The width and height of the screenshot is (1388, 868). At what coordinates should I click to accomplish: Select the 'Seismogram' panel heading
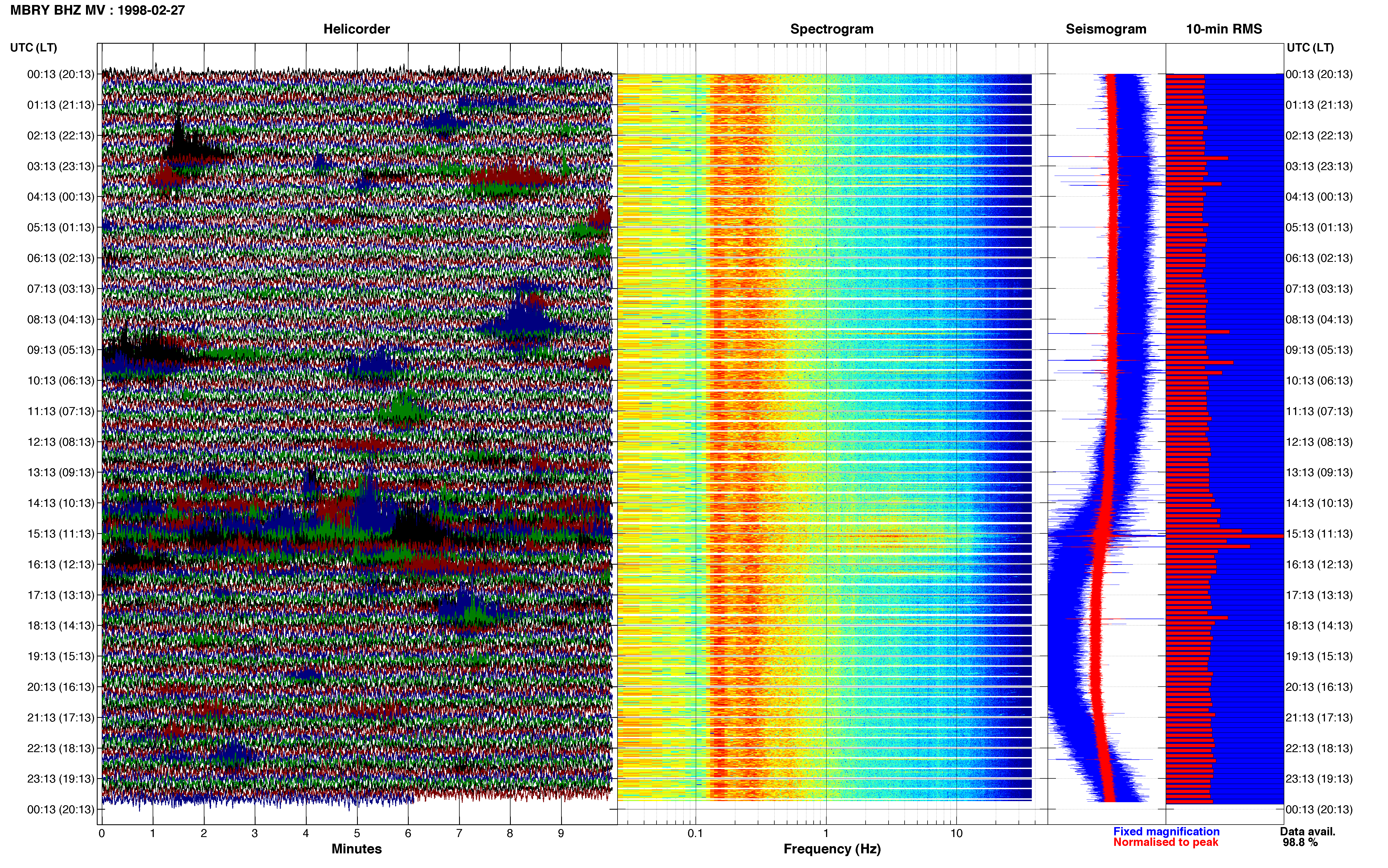point(1106,29)
